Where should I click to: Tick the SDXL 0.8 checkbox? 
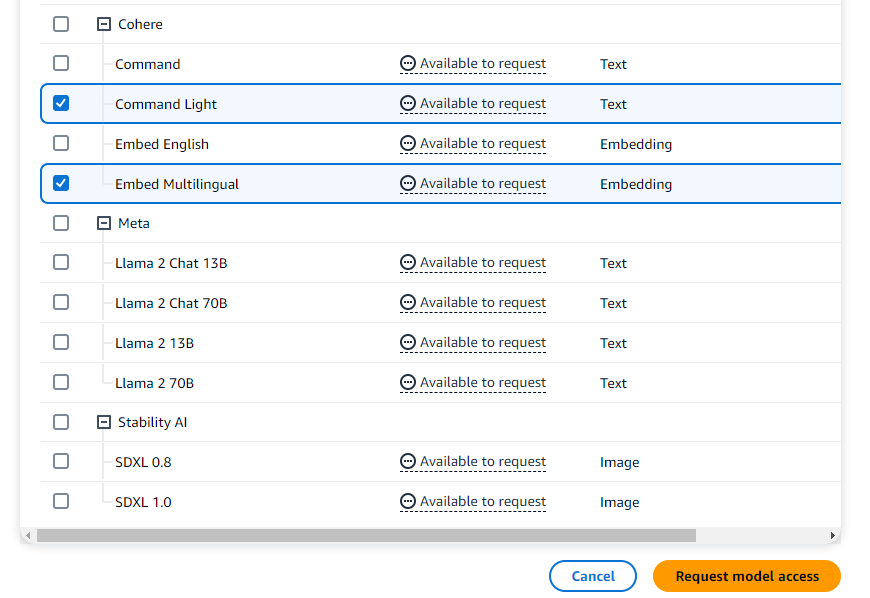pyautogui.click(x=61, y=462)
